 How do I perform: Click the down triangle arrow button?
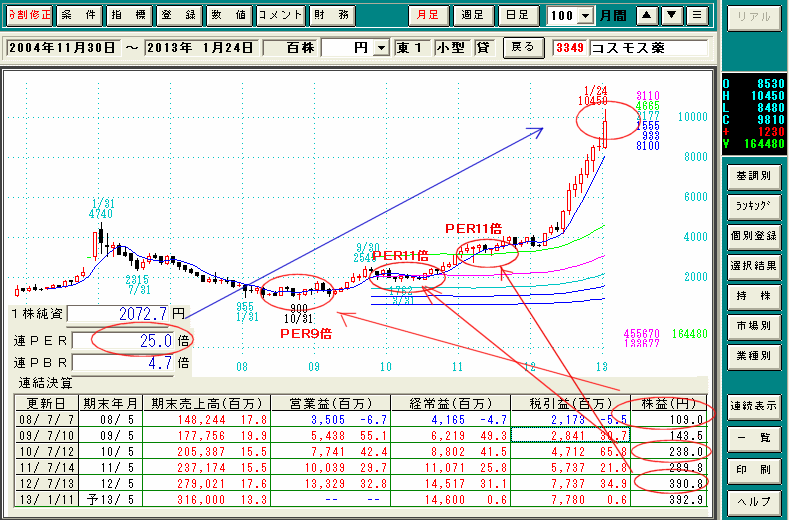(671, 15)
